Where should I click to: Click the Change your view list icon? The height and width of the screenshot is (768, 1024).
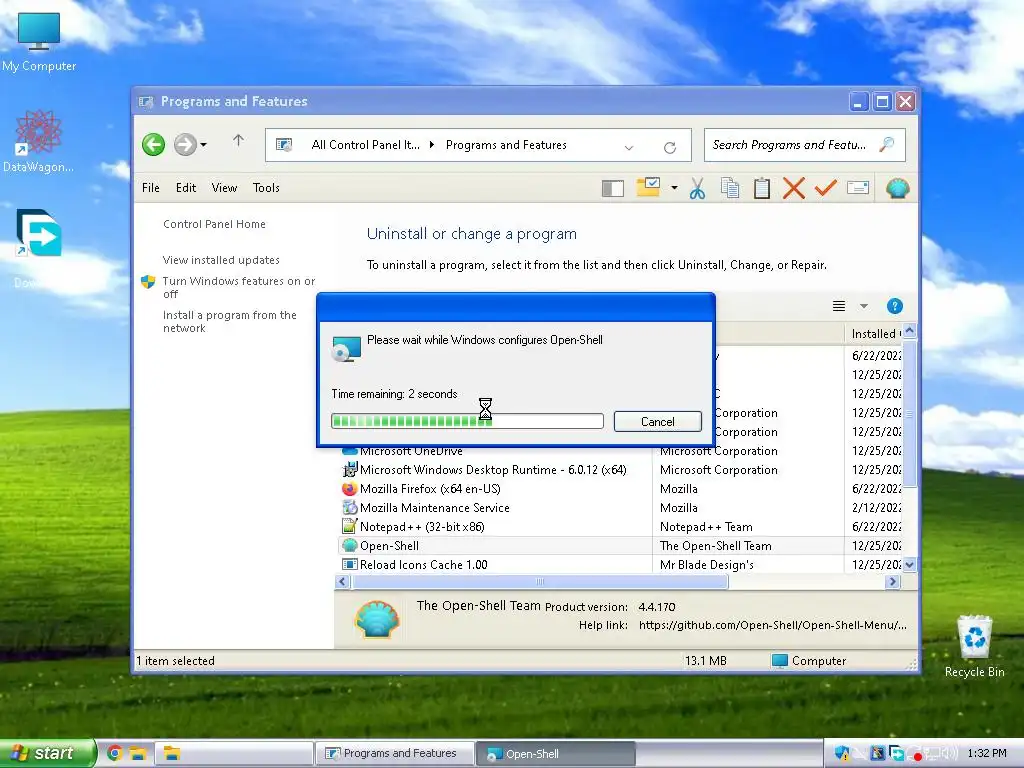839,306
